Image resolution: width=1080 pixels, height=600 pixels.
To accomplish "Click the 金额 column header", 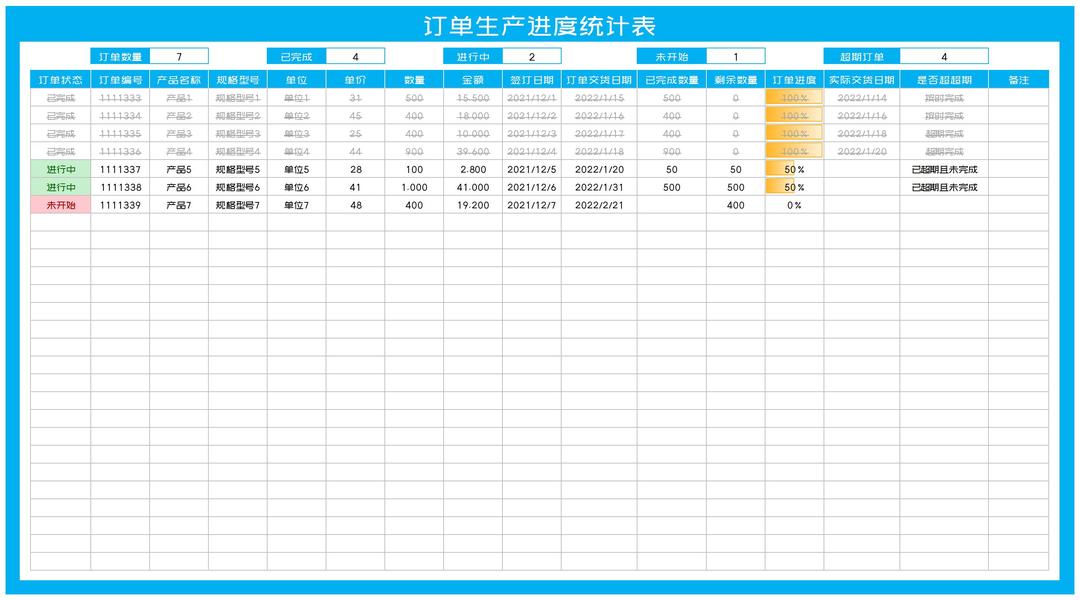I will coord(473,80).
